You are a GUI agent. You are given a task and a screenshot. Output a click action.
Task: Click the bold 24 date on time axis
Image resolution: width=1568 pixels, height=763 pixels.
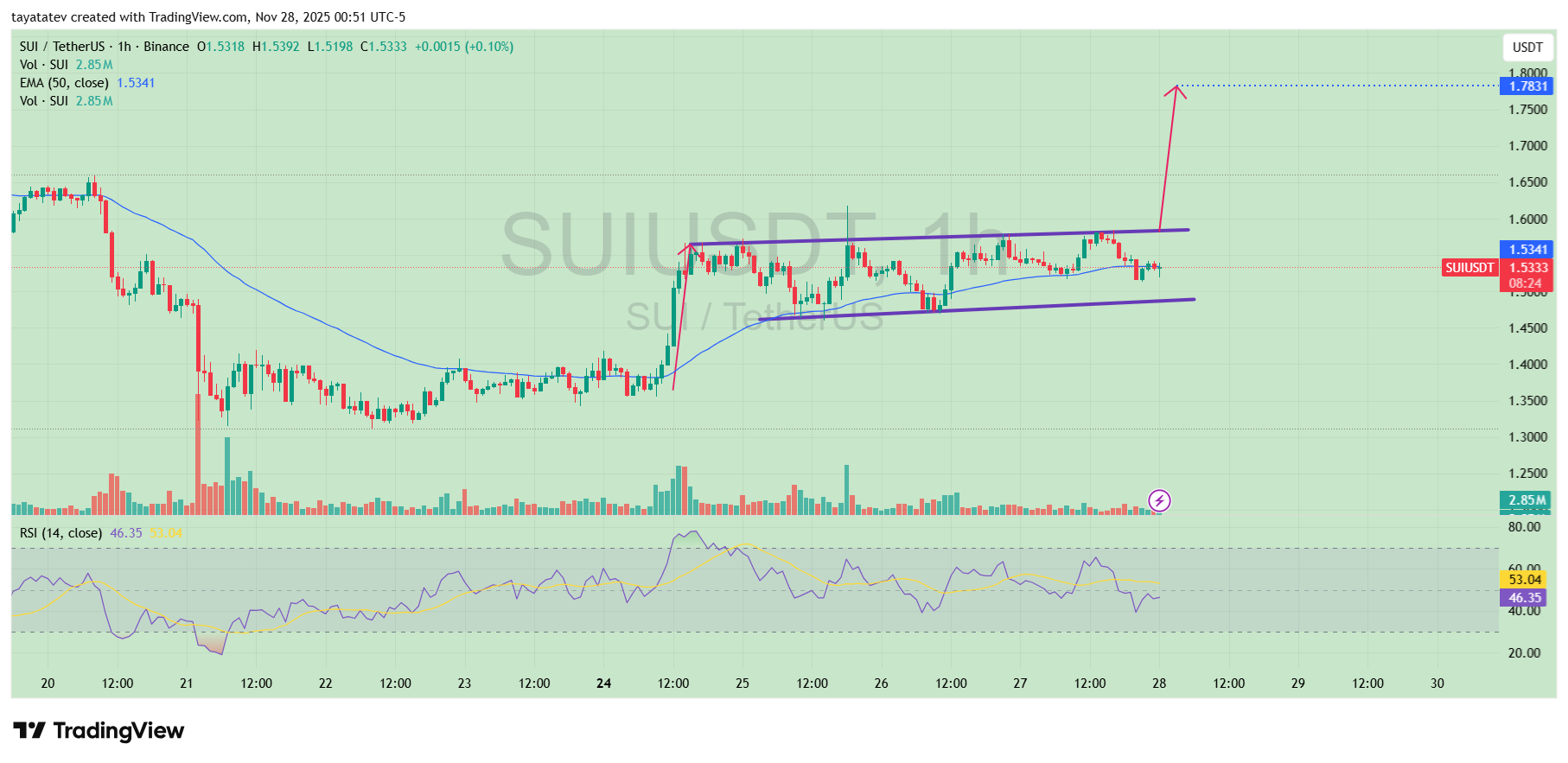[603, 684]
